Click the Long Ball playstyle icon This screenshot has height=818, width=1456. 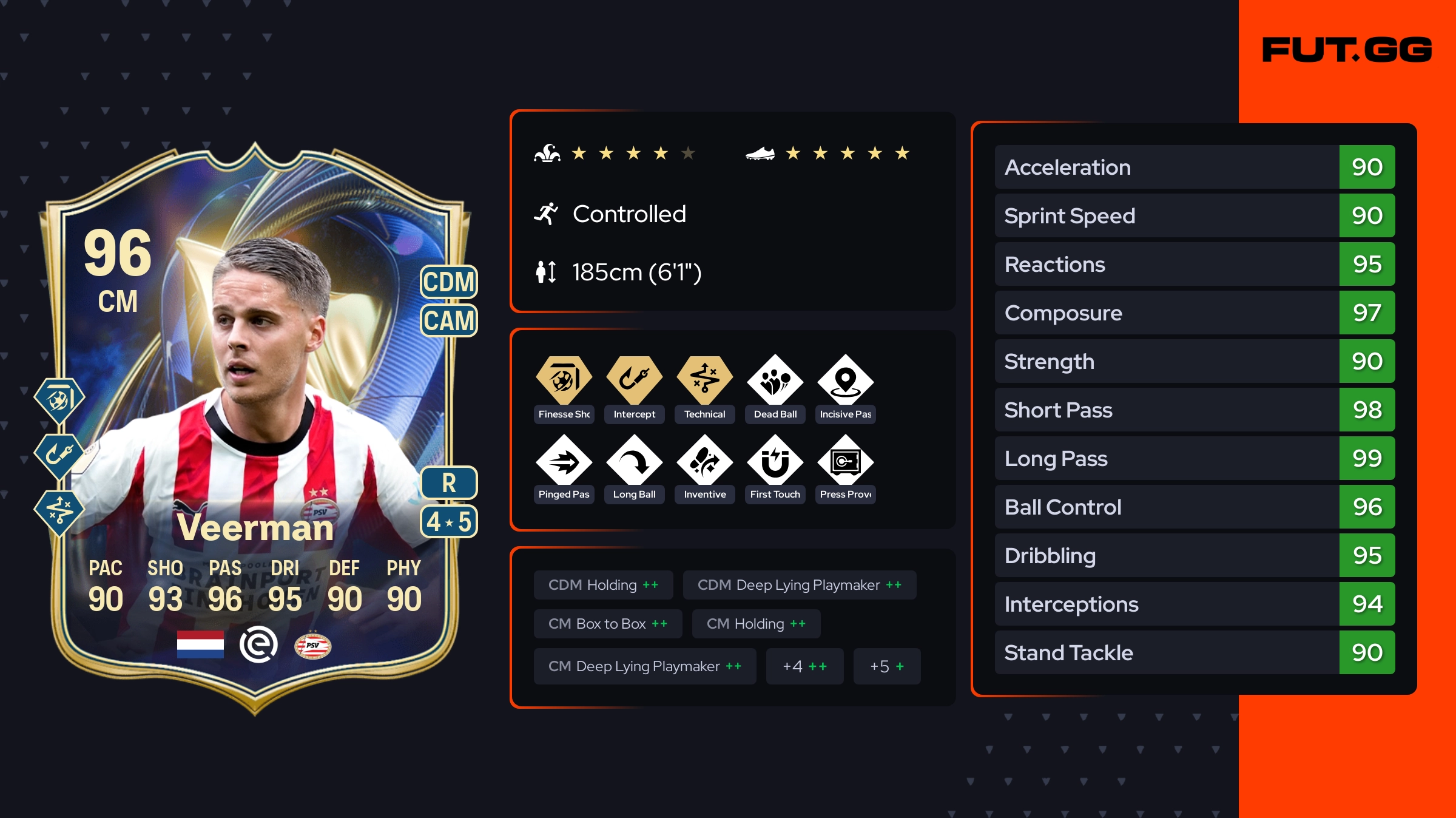click(634, 461)
